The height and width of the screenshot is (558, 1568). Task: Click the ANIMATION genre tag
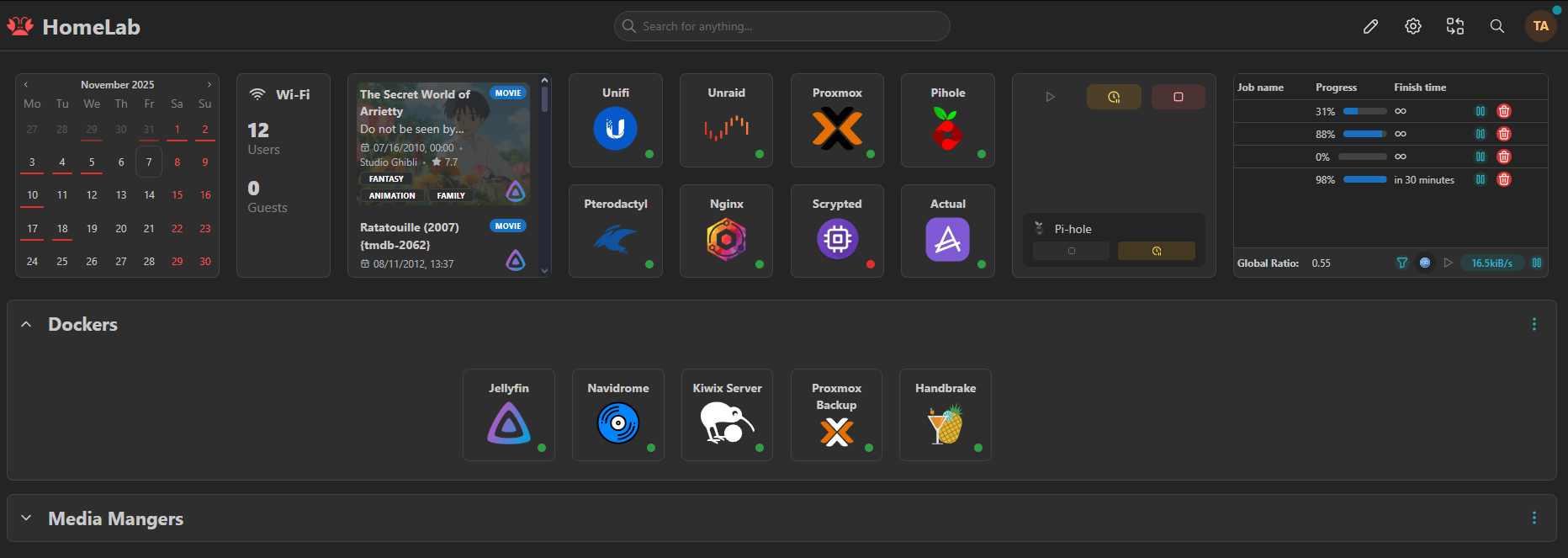point(392,195)
